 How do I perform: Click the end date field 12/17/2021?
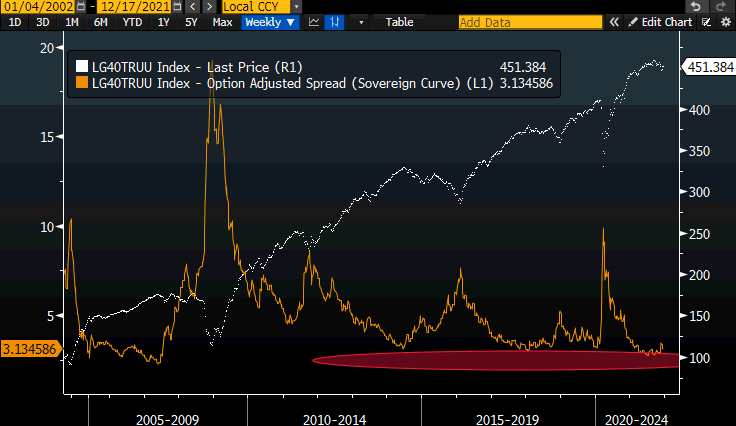134,7
